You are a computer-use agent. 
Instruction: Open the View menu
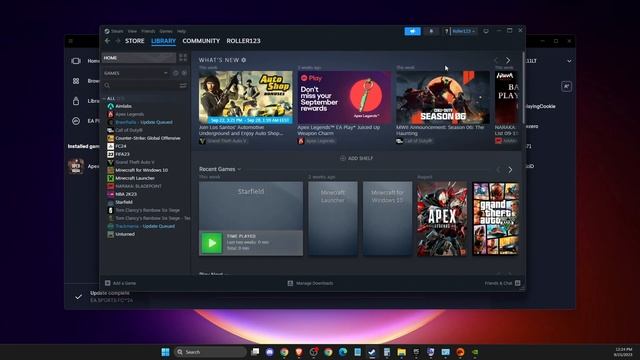[x=132, y=31]
